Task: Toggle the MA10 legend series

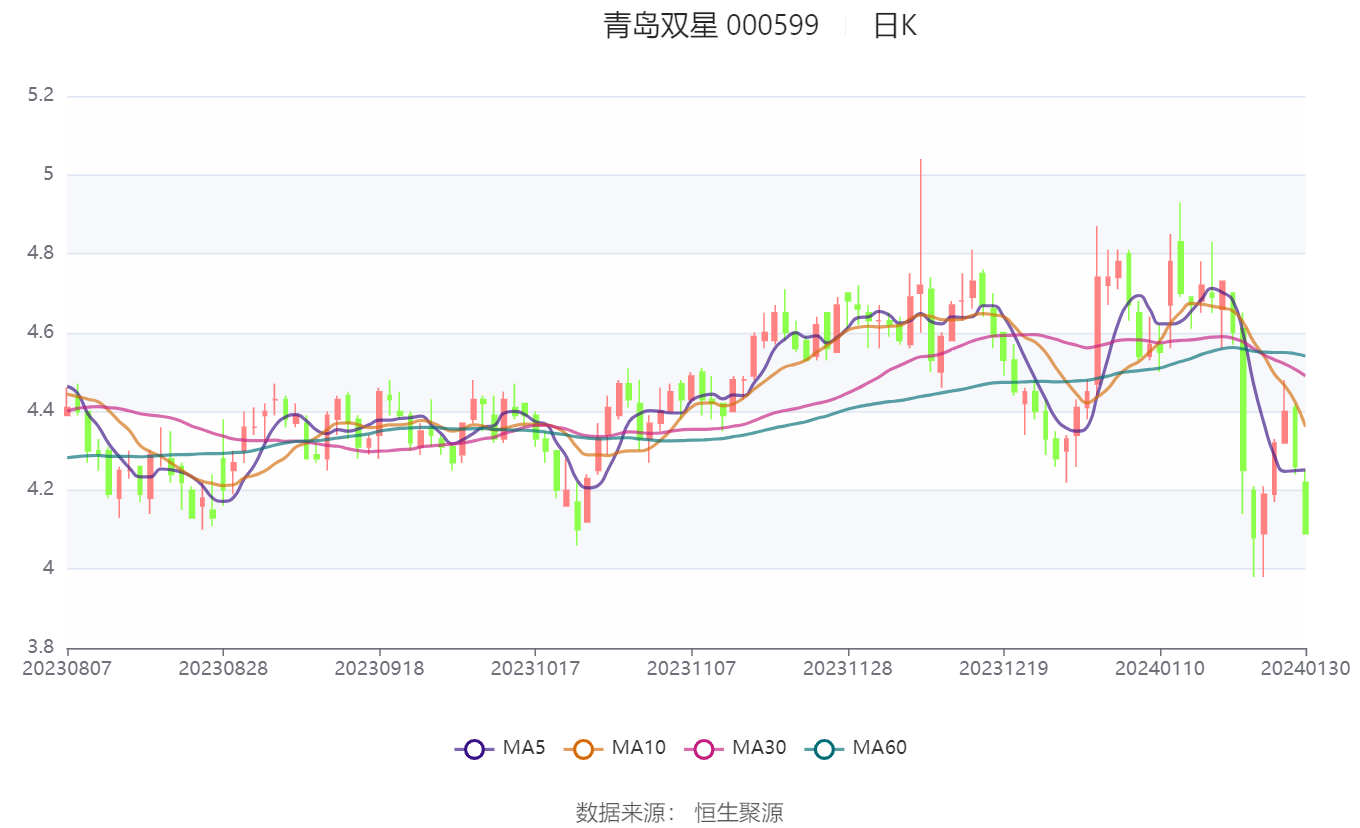Action: 614,748
